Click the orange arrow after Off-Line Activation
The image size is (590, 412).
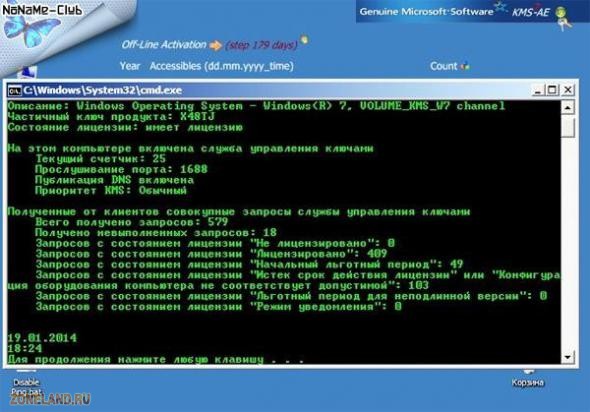tap(216, 46)
